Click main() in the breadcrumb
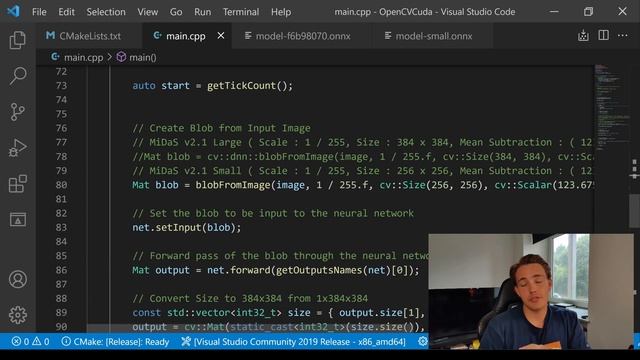The width and height of the screenshot is (640, 360). 143,57
